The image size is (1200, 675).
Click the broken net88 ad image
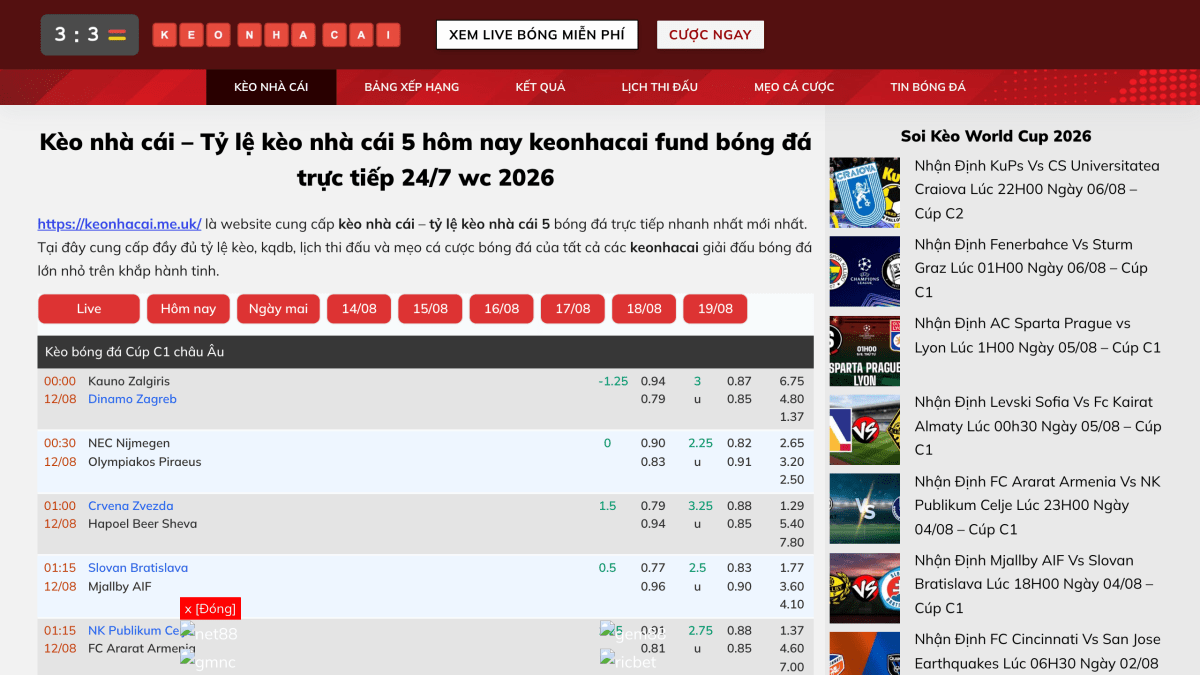(209, 633)
